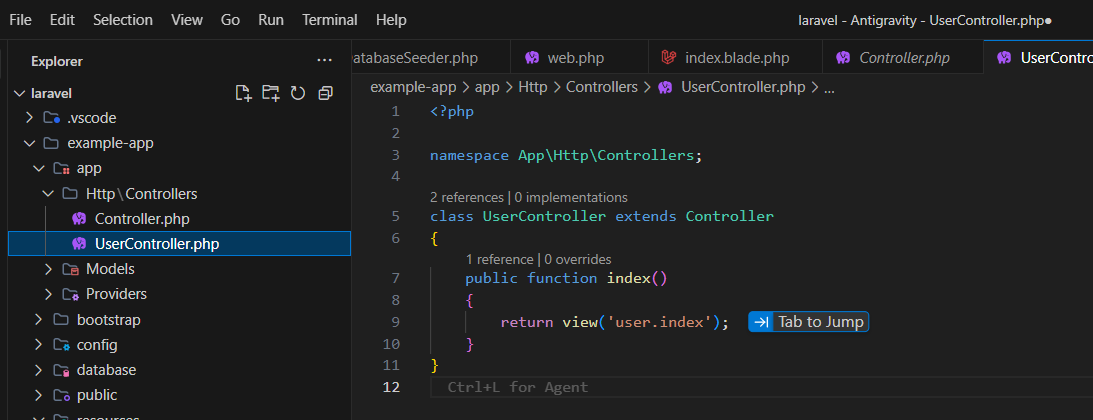The height and width of the screenshot is (420, 1093).
Task: Open the View menu
Action: pos(186,20)
